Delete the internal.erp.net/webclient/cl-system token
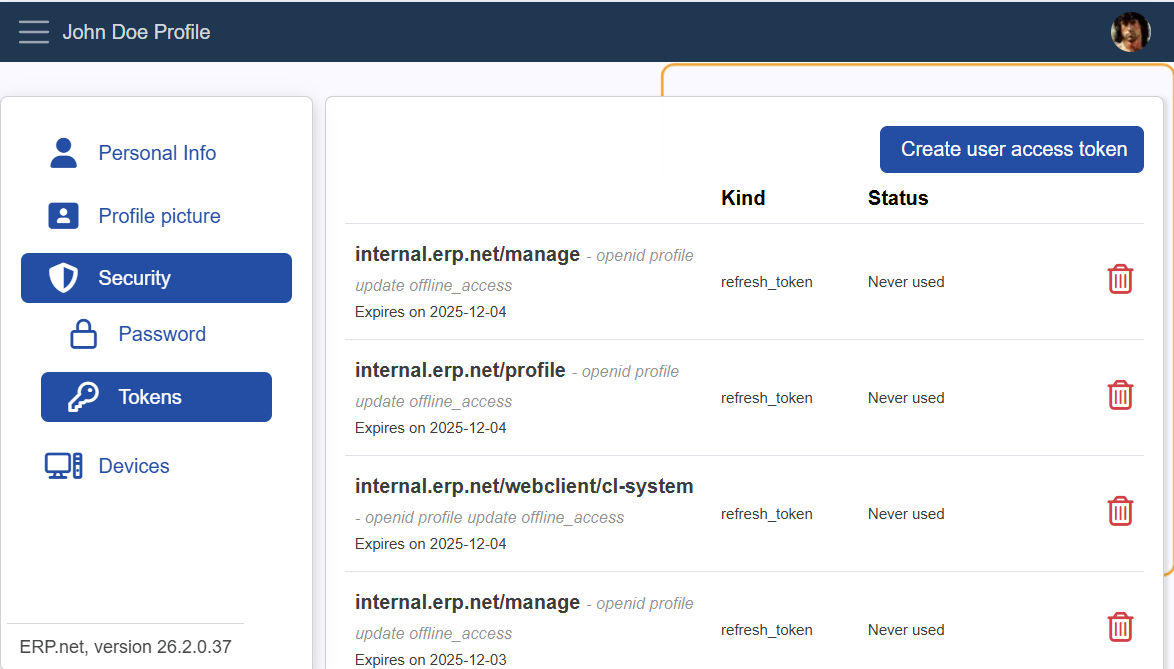This screenshot has width=1174, height=669. [1120, 511]
